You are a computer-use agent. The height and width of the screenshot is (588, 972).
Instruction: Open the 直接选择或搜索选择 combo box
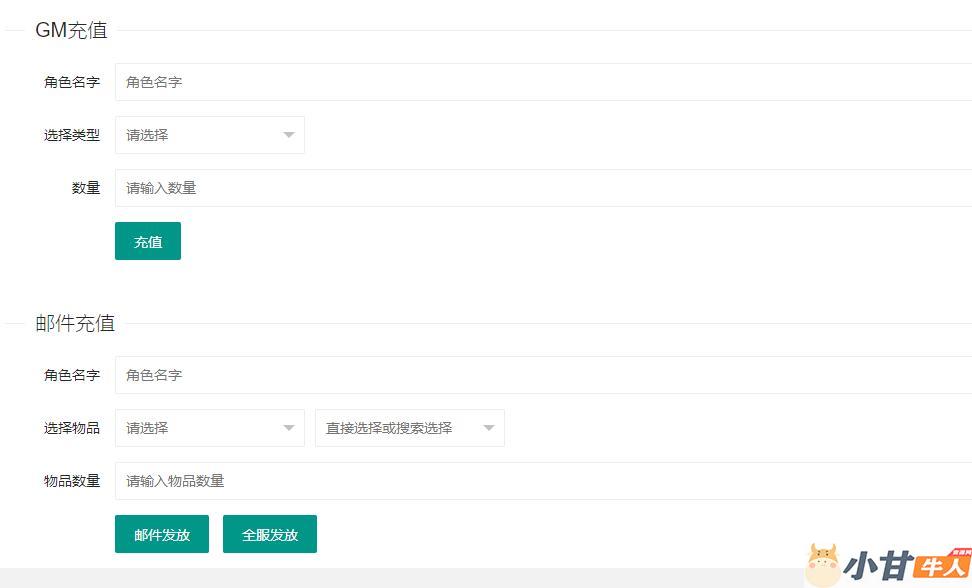click(x=400, y=428)
